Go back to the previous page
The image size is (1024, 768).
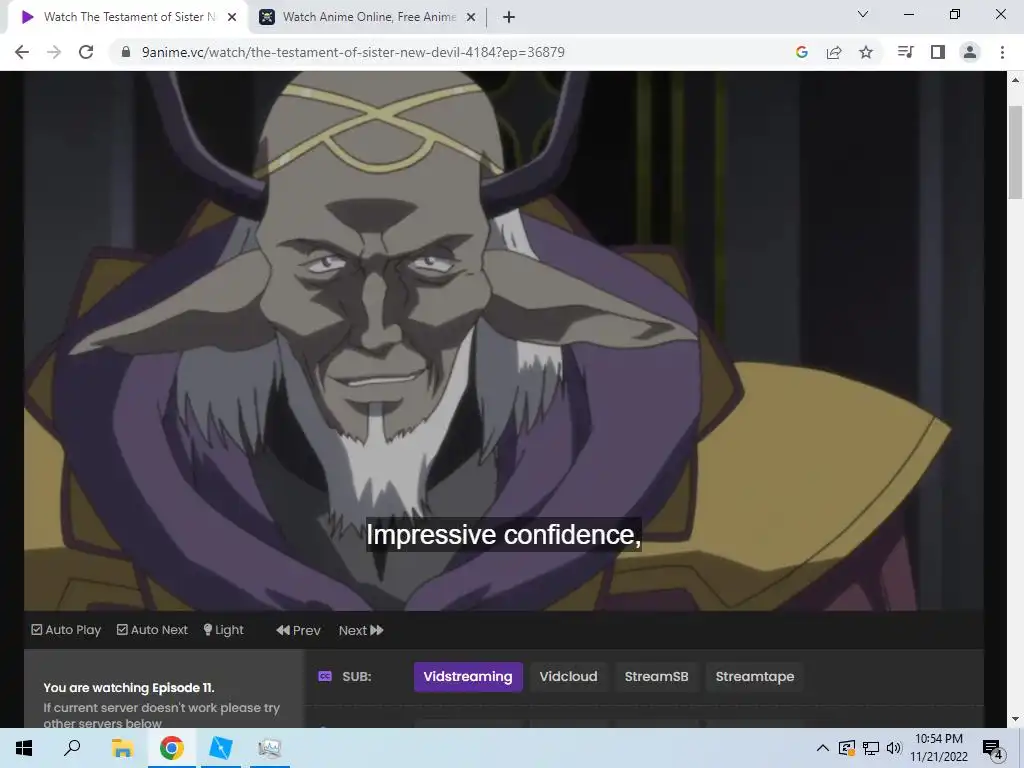pyautogui.click(x=22, y=52)
